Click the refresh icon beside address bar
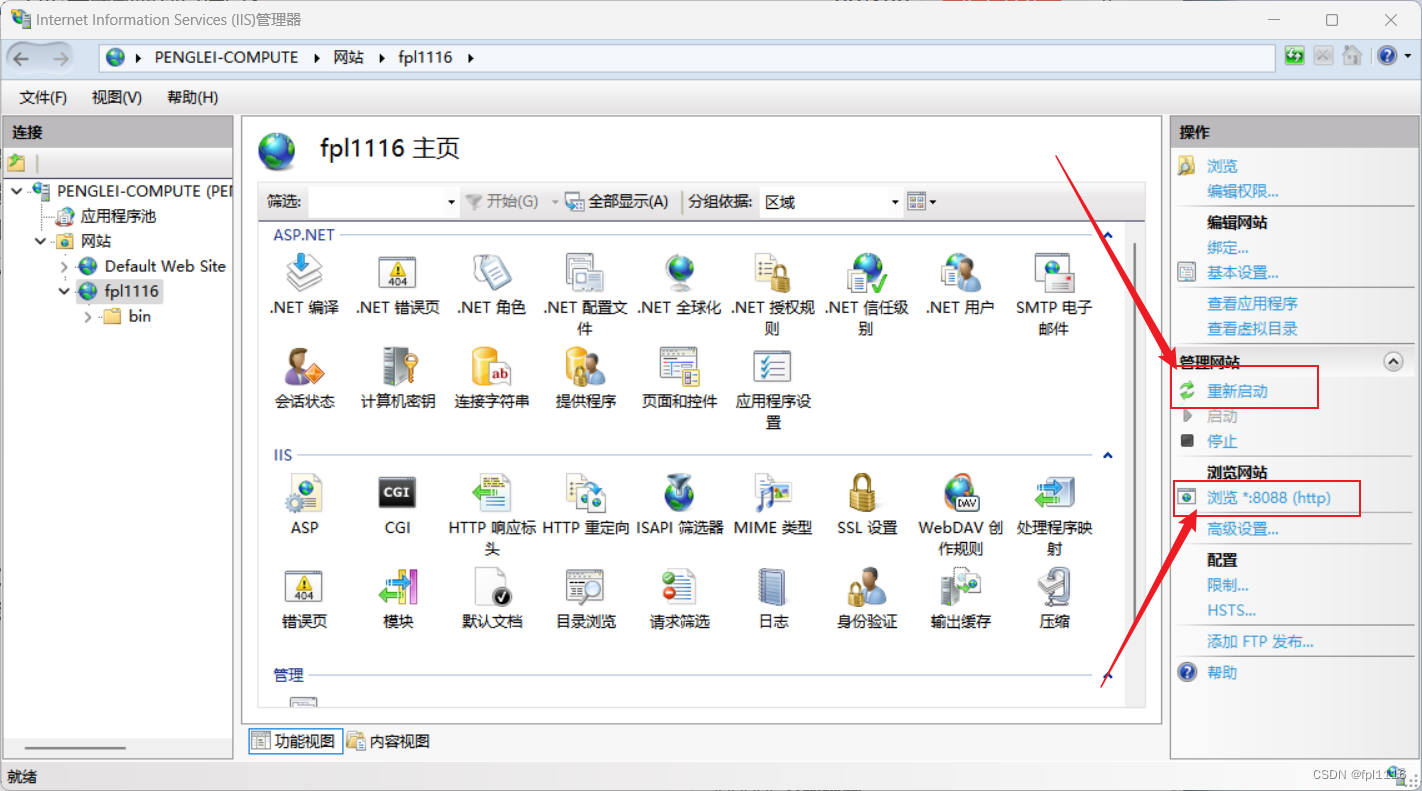This screenshot has width=1422, height=791. coord(1294,56)
